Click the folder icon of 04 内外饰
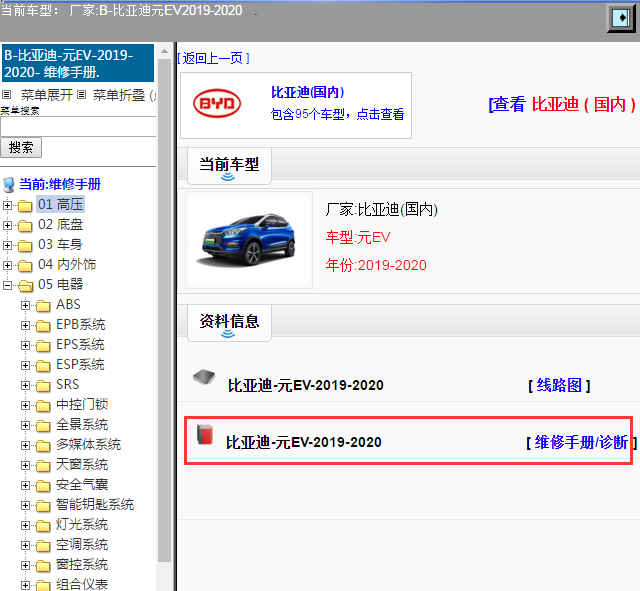 coord(25,266)
